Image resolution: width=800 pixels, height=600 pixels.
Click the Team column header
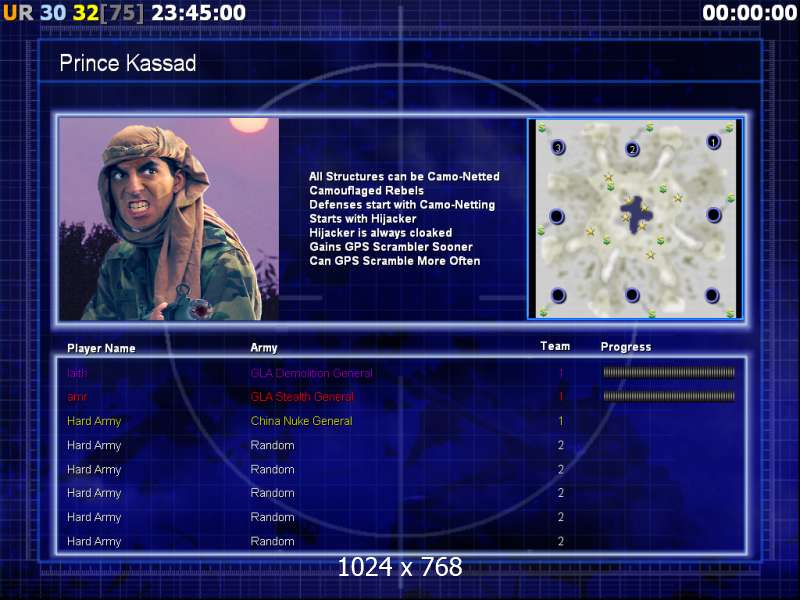pyautogui.click(x=555, y=346)
